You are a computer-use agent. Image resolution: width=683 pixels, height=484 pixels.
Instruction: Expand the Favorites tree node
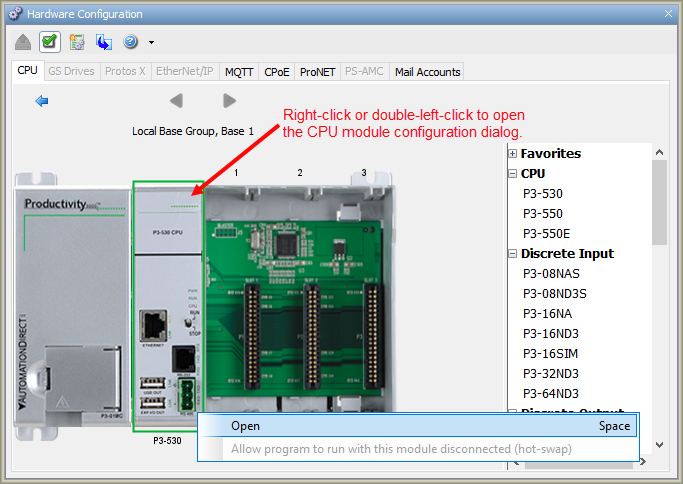pyautogui.click(x=513, y=154)
